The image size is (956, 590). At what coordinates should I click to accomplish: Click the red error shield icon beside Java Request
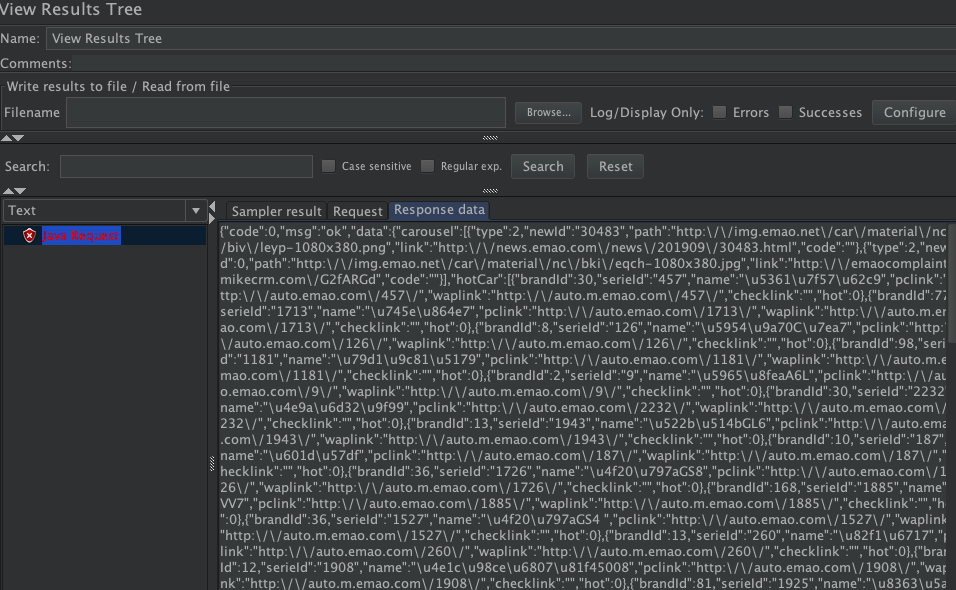click(30, 235)
